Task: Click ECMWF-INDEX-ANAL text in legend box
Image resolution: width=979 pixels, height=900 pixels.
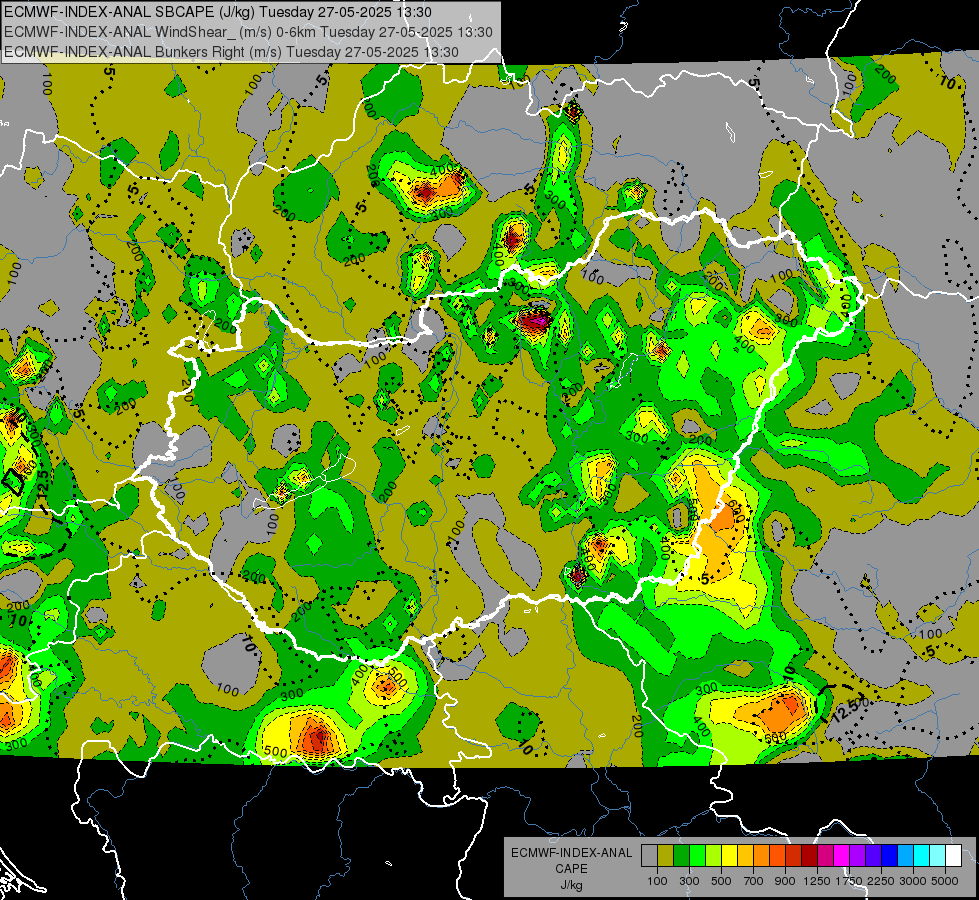Action: coord(572,853)
